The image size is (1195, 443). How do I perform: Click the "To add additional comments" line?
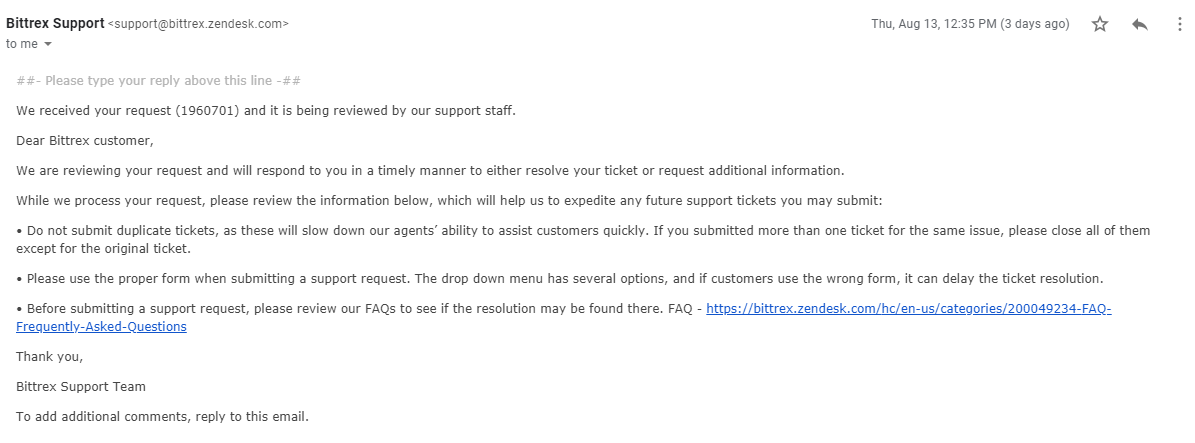point(162,417)
